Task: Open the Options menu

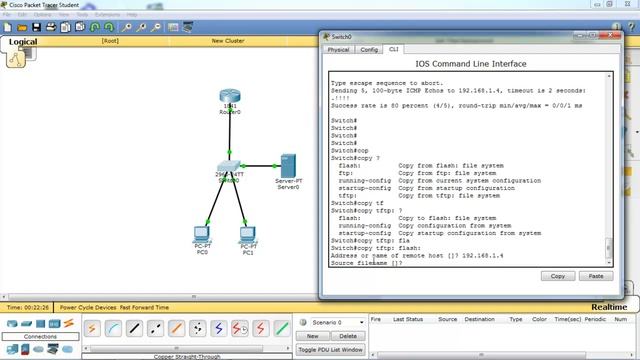Action: (42, 15)
